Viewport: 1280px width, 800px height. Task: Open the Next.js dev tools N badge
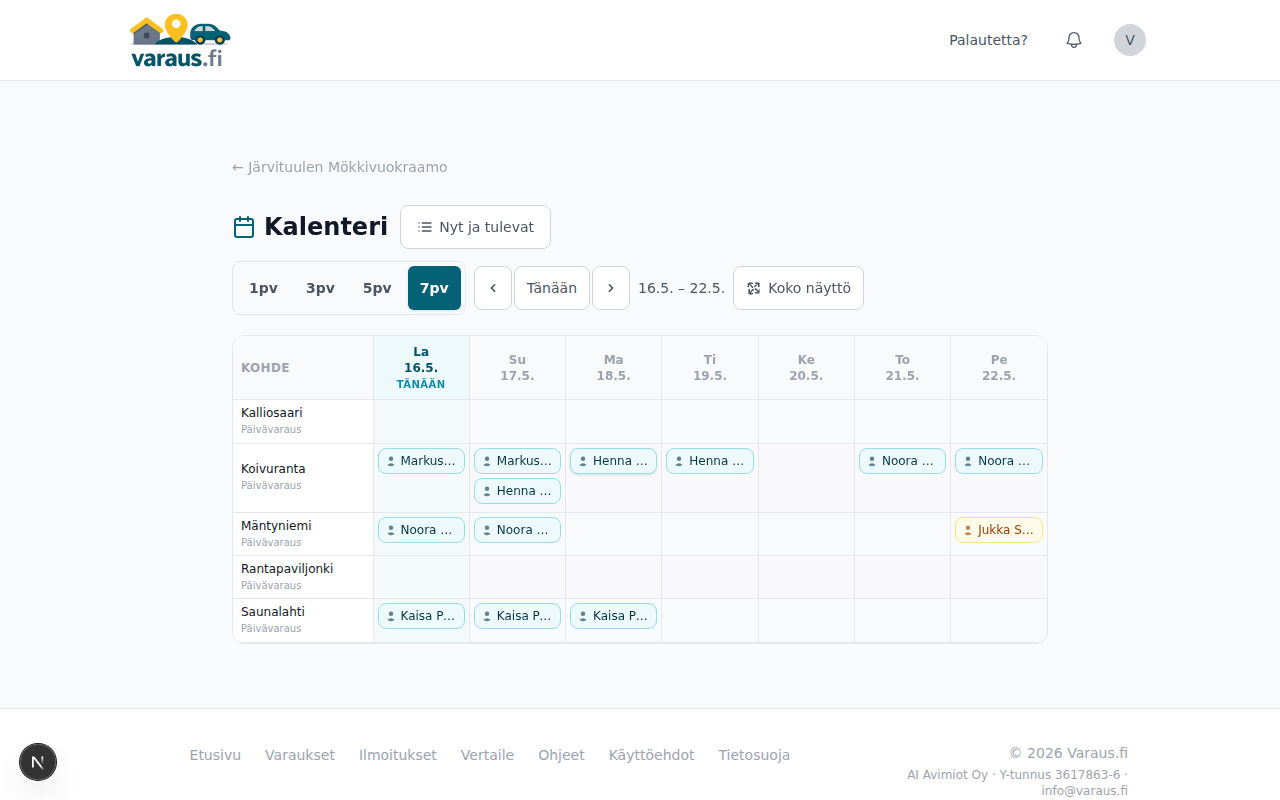coord(38,762)
